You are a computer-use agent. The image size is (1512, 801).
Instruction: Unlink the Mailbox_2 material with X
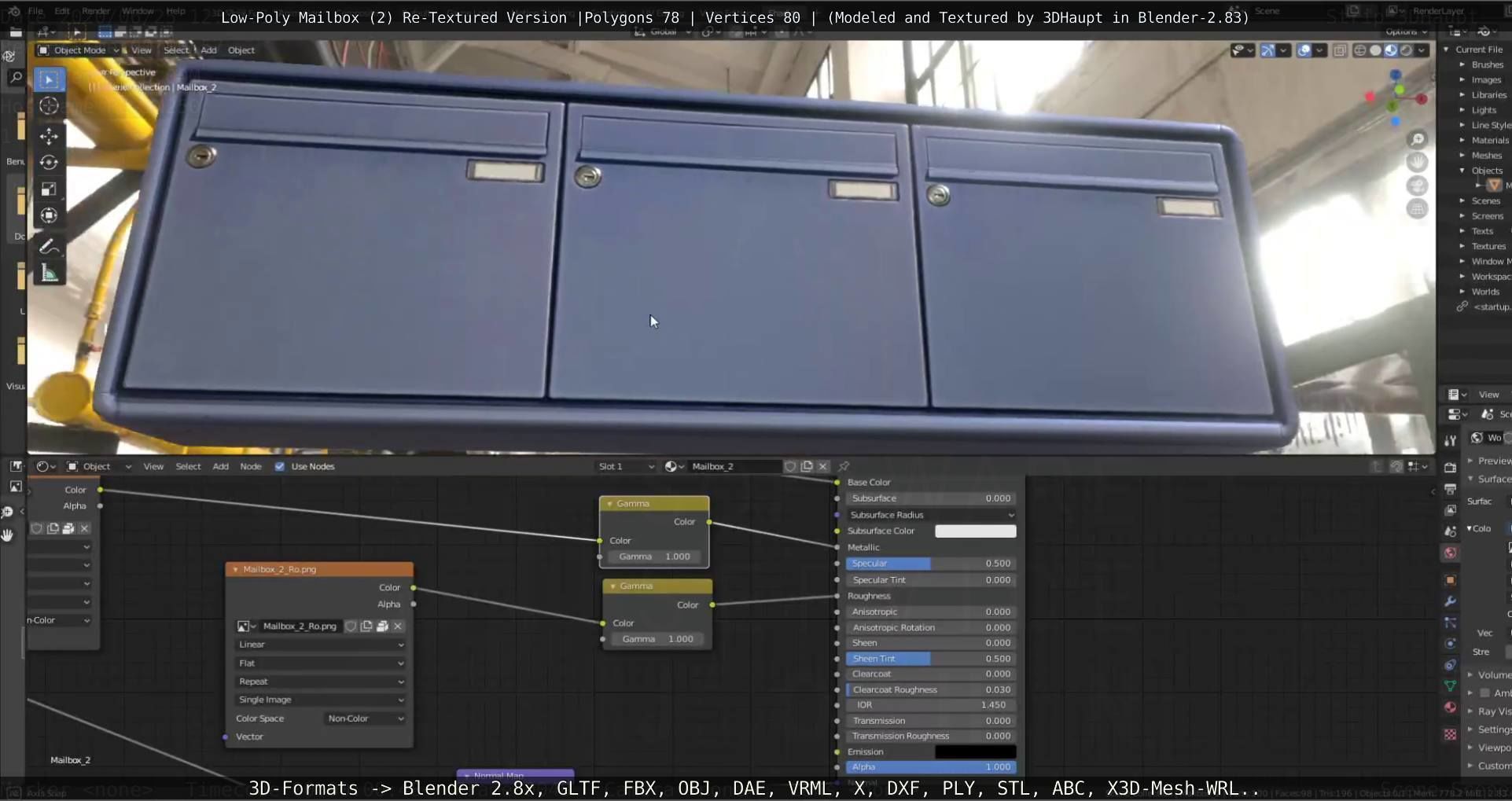click(823, 466)
